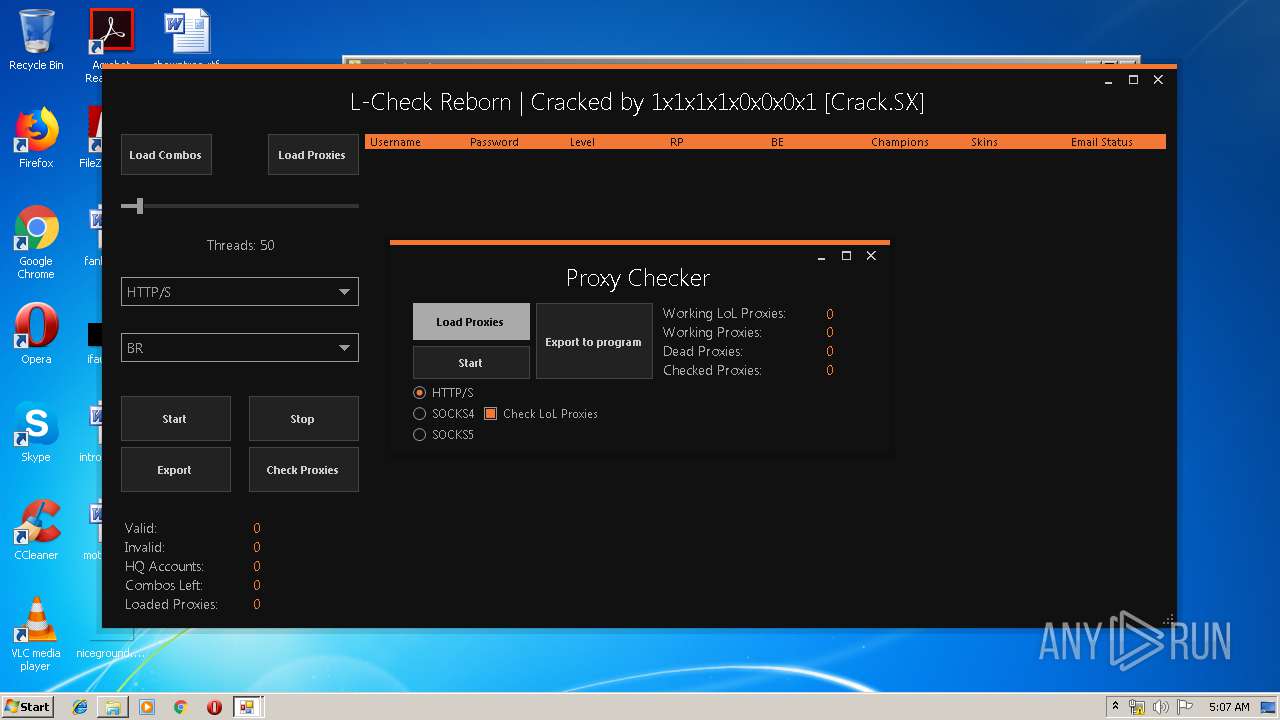This screenshot has width=1280, height=720.
Task: Click the Dead Proxies label
Action: 703,352
